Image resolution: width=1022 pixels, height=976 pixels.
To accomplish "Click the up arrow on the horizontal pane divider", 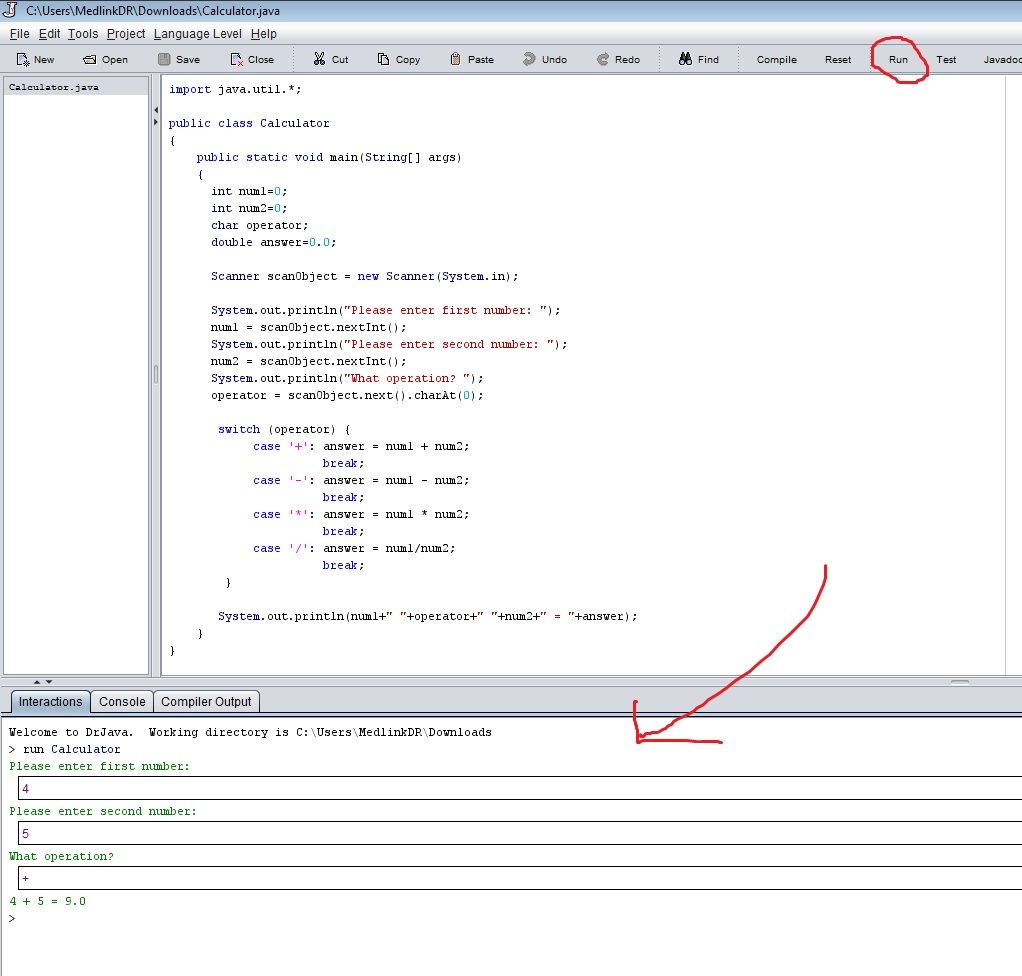I will (x=37, y=682).
